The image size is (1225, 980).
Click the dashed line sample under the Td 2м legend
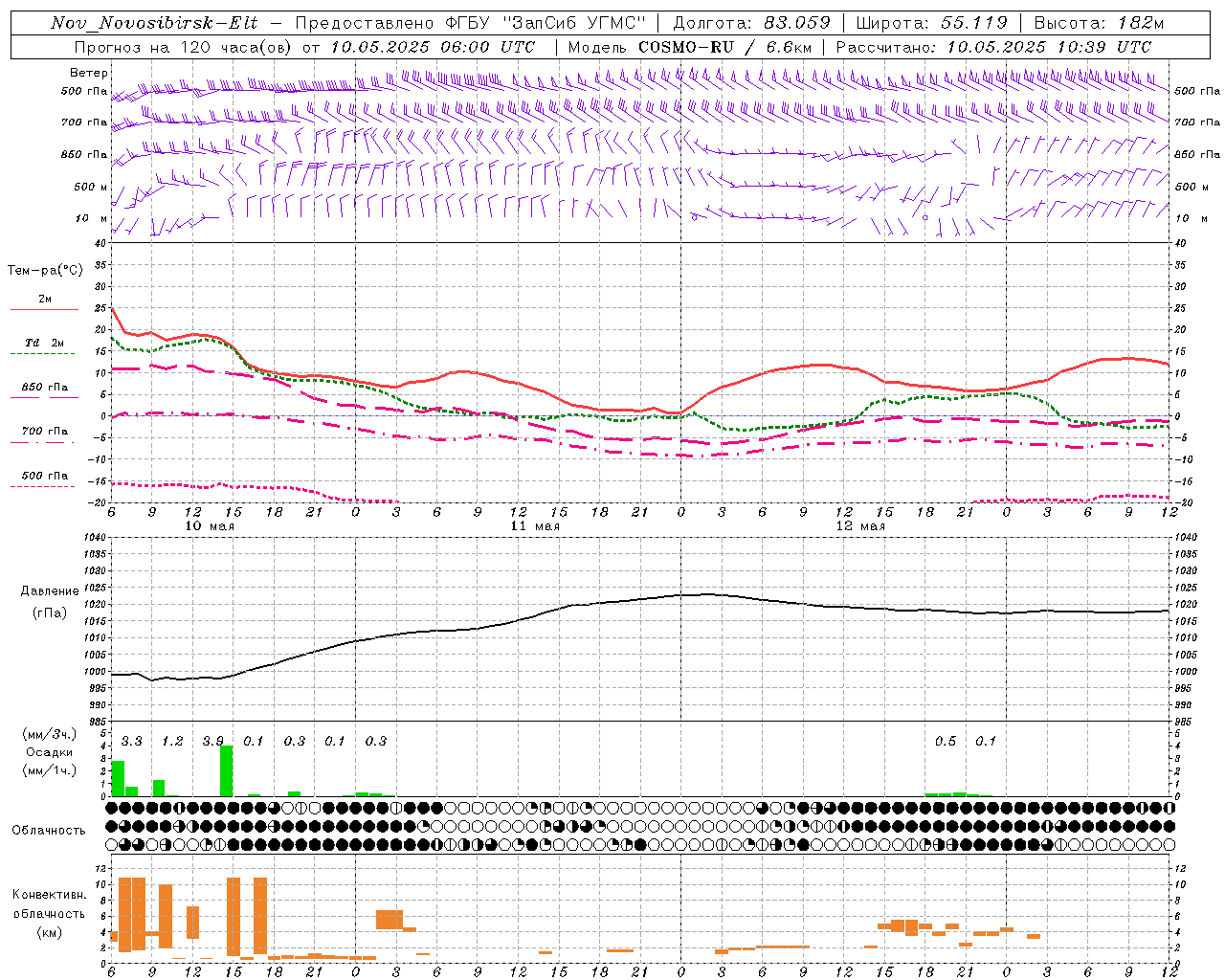tap(44, 354)
